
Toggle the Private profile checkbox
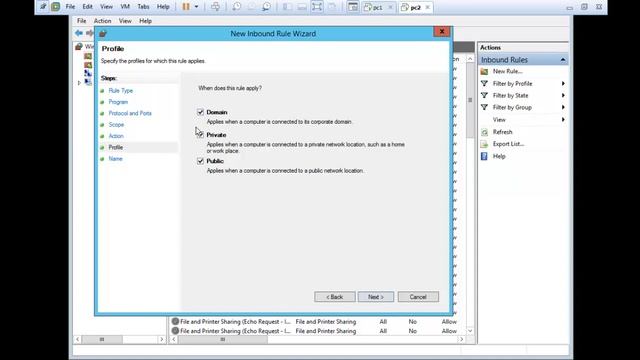tap(200, 135)
